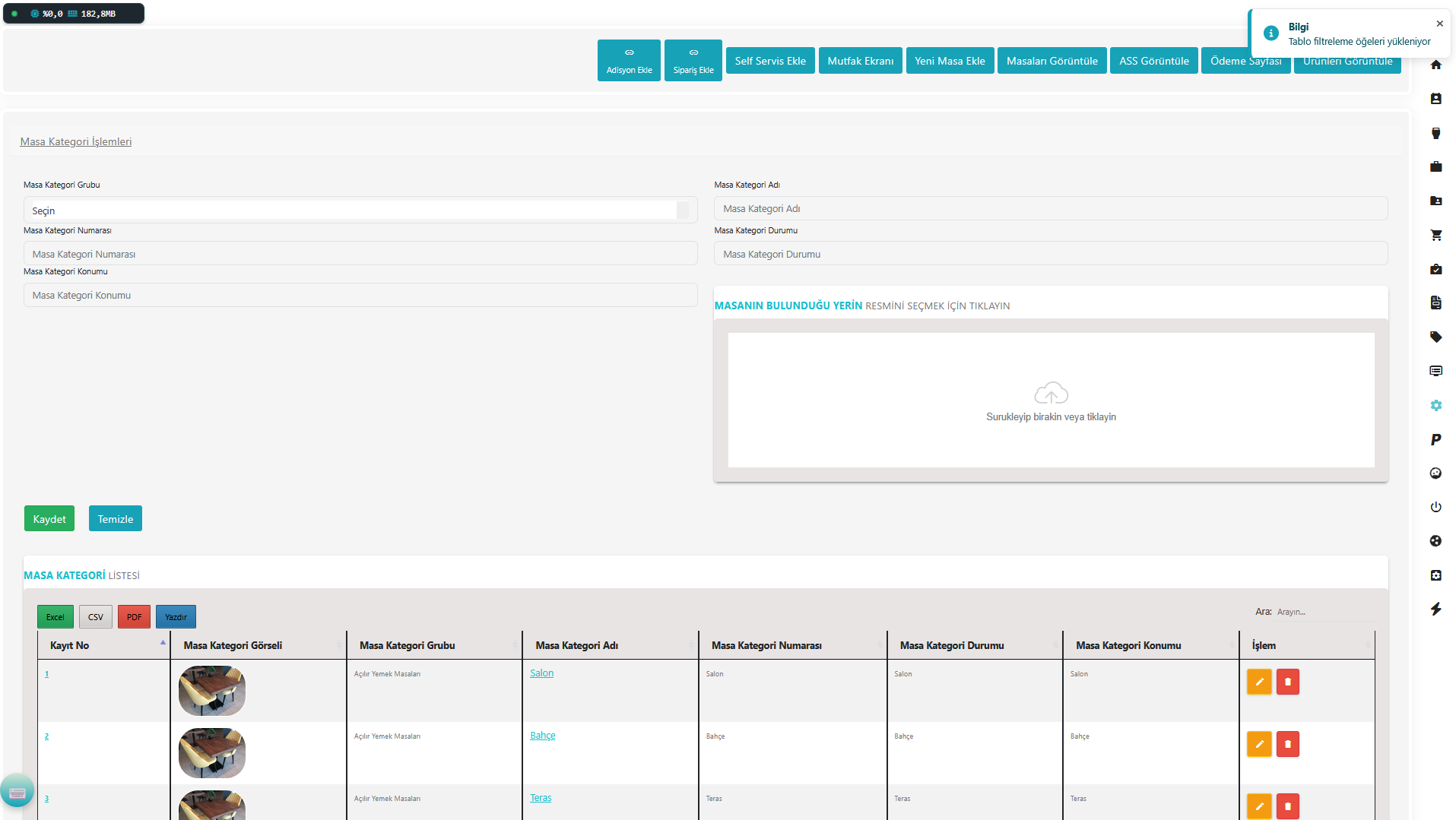Click the home icon in right sidebar

tap(1435, 65)
